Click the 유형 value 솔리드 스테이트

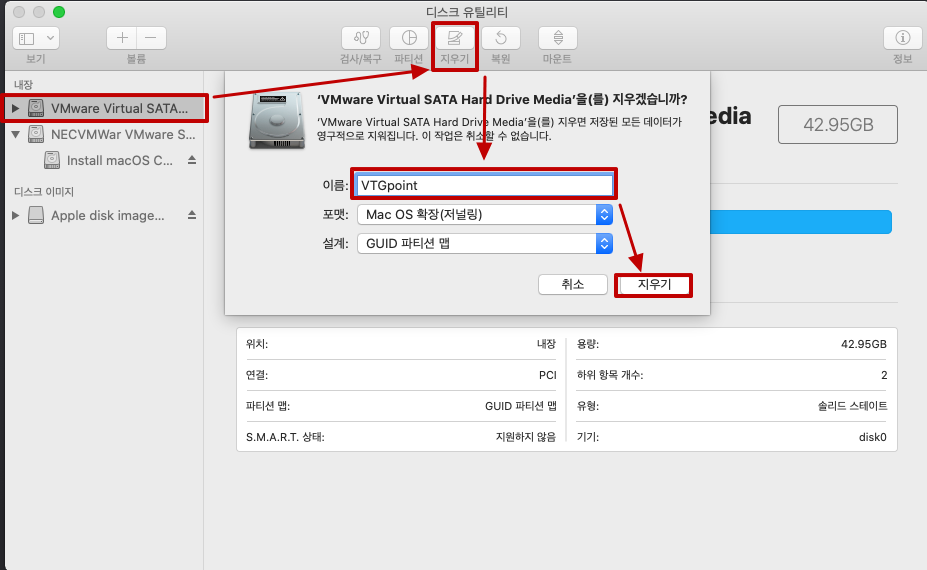point(853,406)
